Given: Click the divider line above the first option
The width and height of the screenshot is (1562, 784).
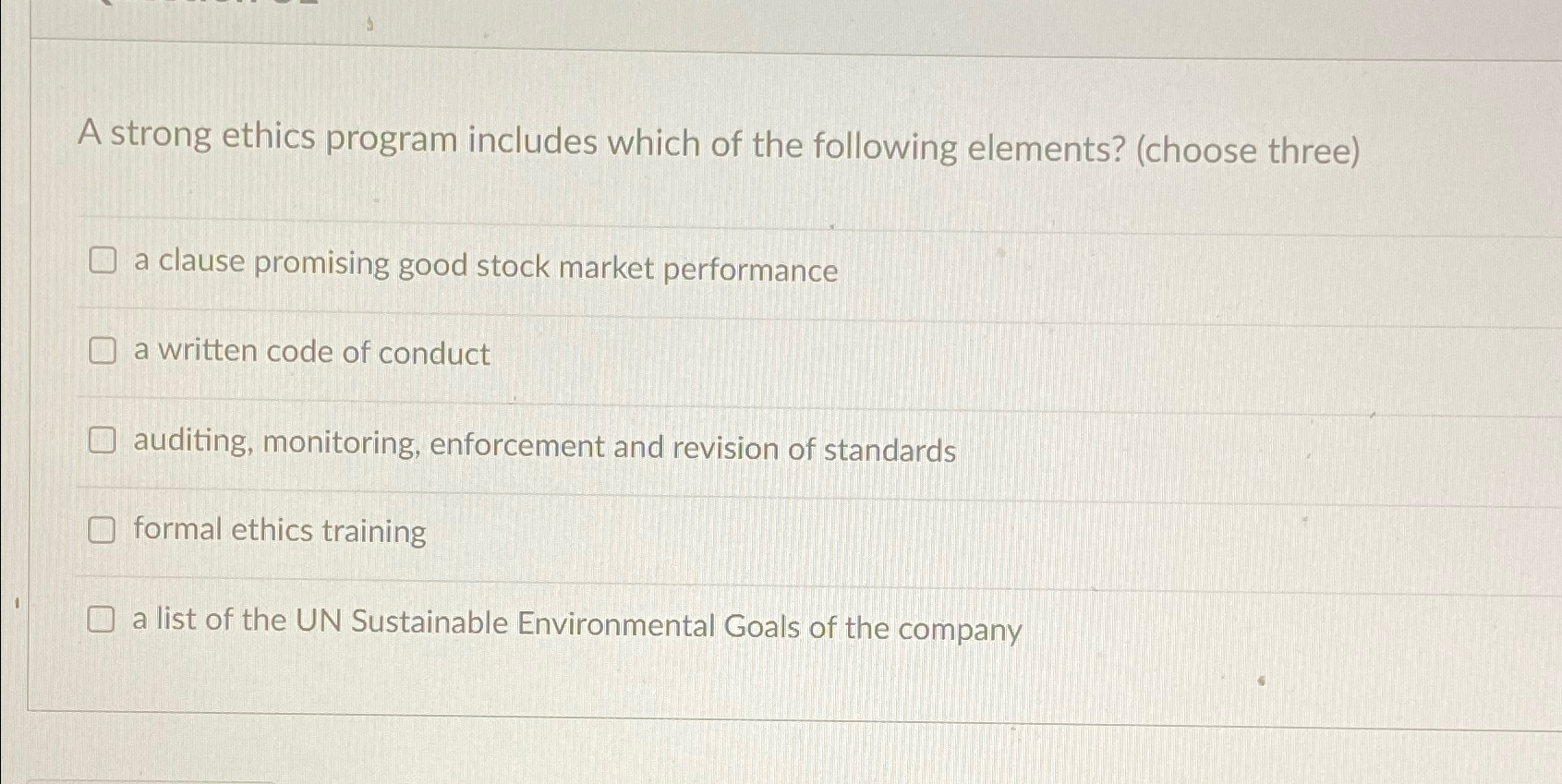Looking at the screenshot, I should 647,218.
